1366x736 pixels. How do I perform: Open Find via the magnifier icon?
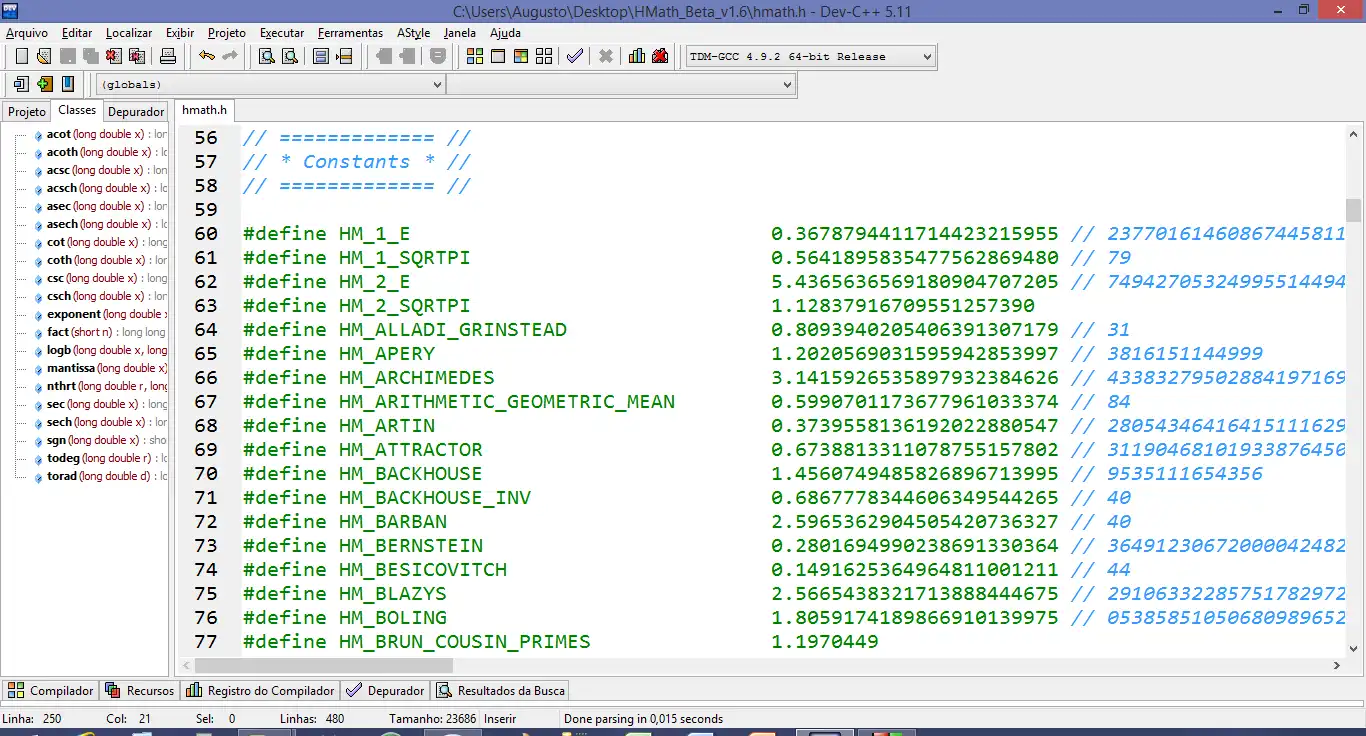pyautogui.click(x=266, y=56)
